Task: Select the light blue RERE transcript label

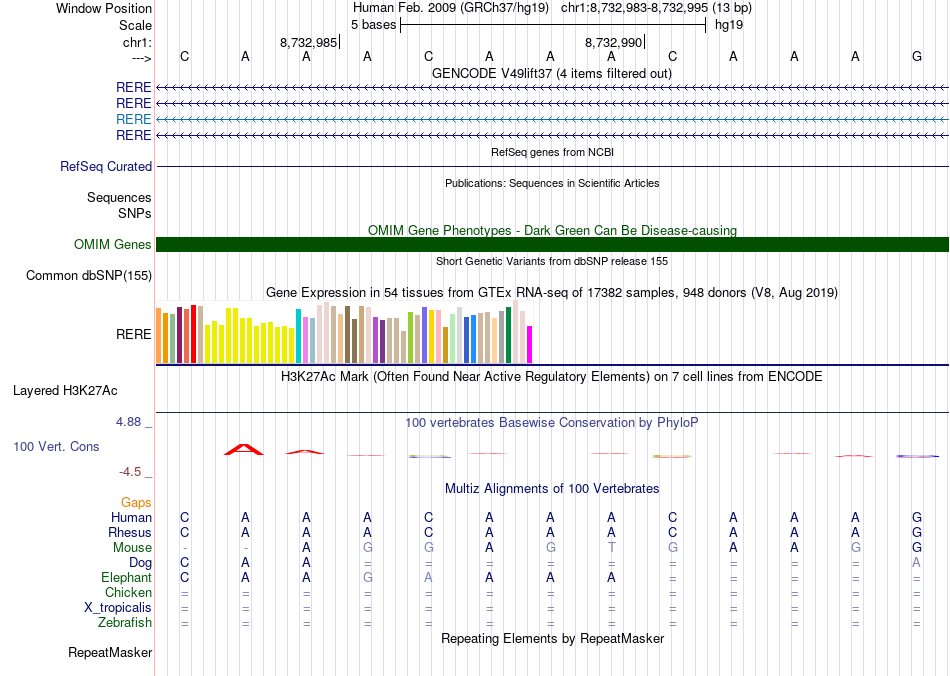Action: [134, 119]
